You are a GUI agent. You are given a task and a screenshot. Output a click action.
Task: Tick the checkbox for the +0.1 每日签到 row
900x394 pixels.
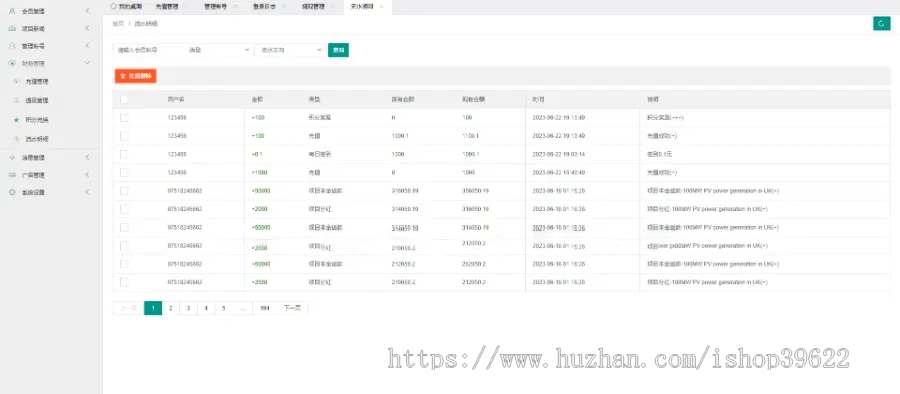124,154
